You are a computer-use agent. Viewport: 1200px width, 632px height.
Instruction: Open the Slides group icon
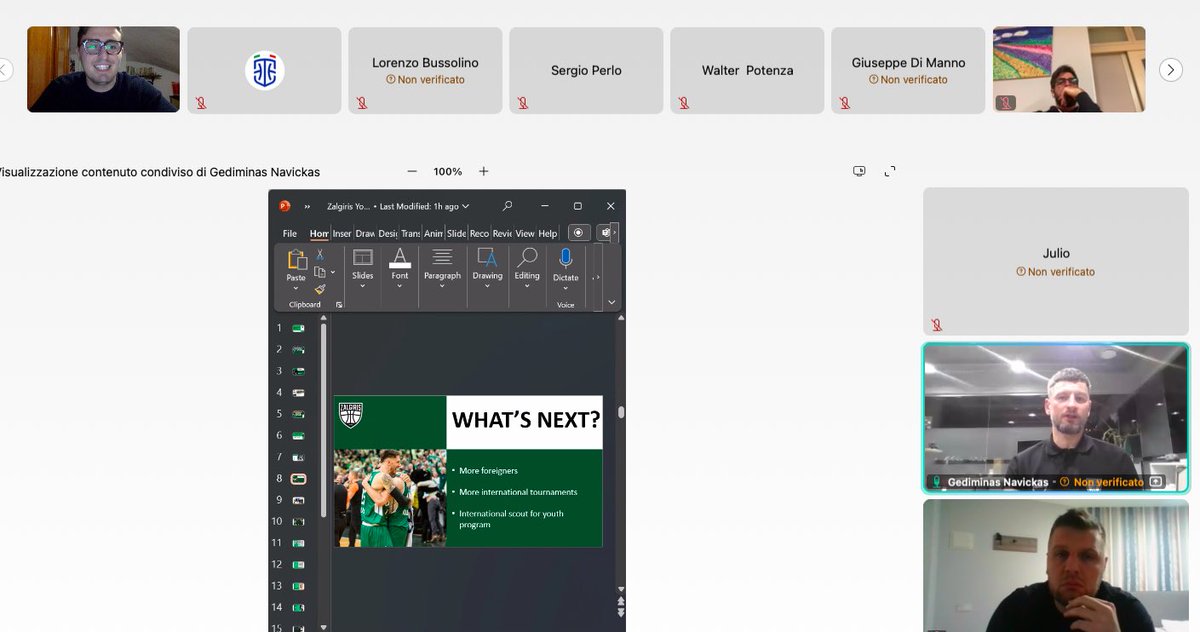[x=363, y=257]
